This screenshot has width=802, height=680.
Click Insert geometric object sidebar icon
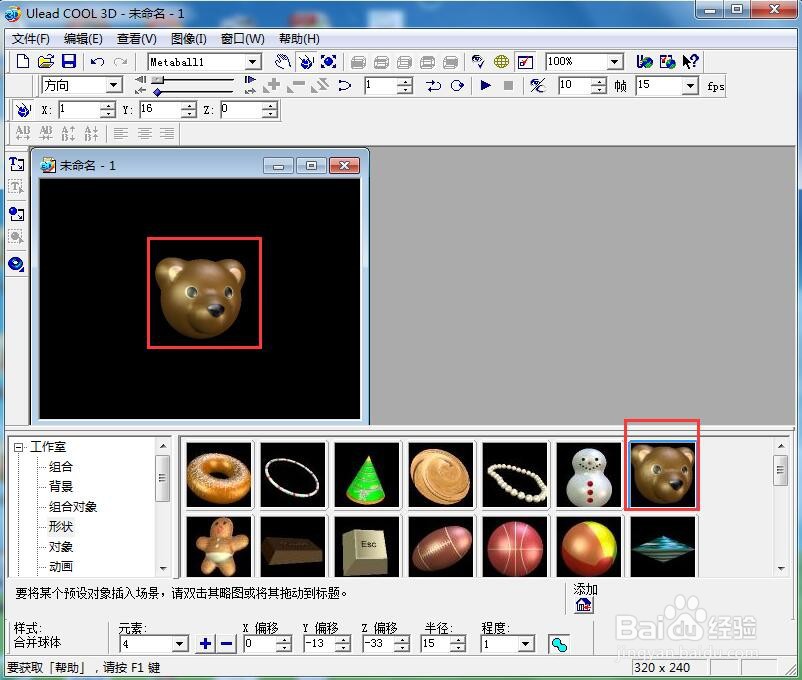(16, 264)
